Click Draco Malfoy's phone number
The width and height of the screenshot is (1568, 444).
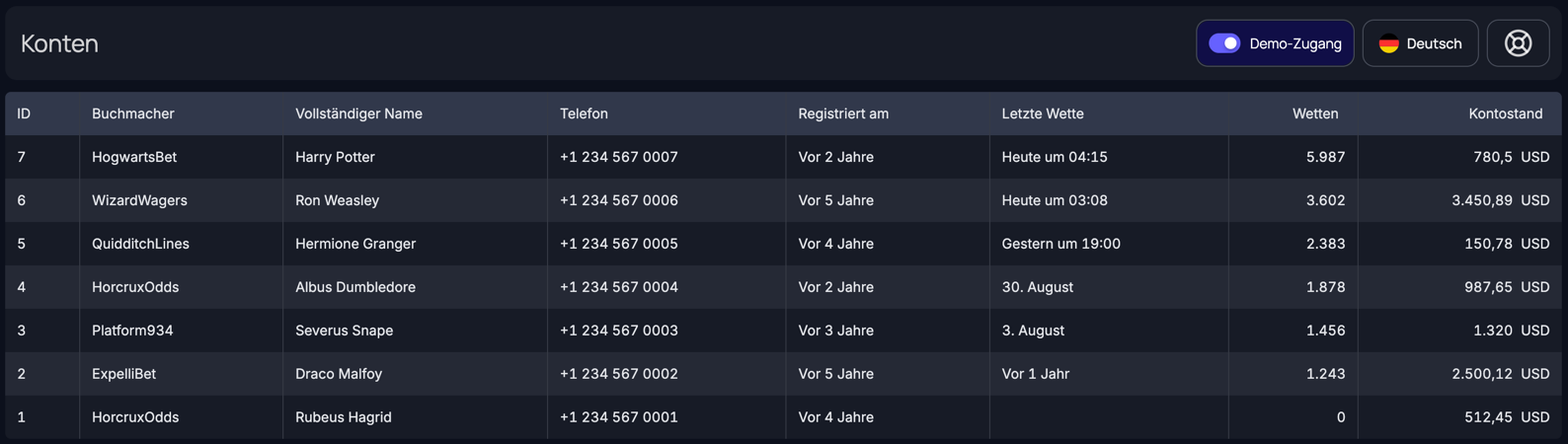coord(618,374)
